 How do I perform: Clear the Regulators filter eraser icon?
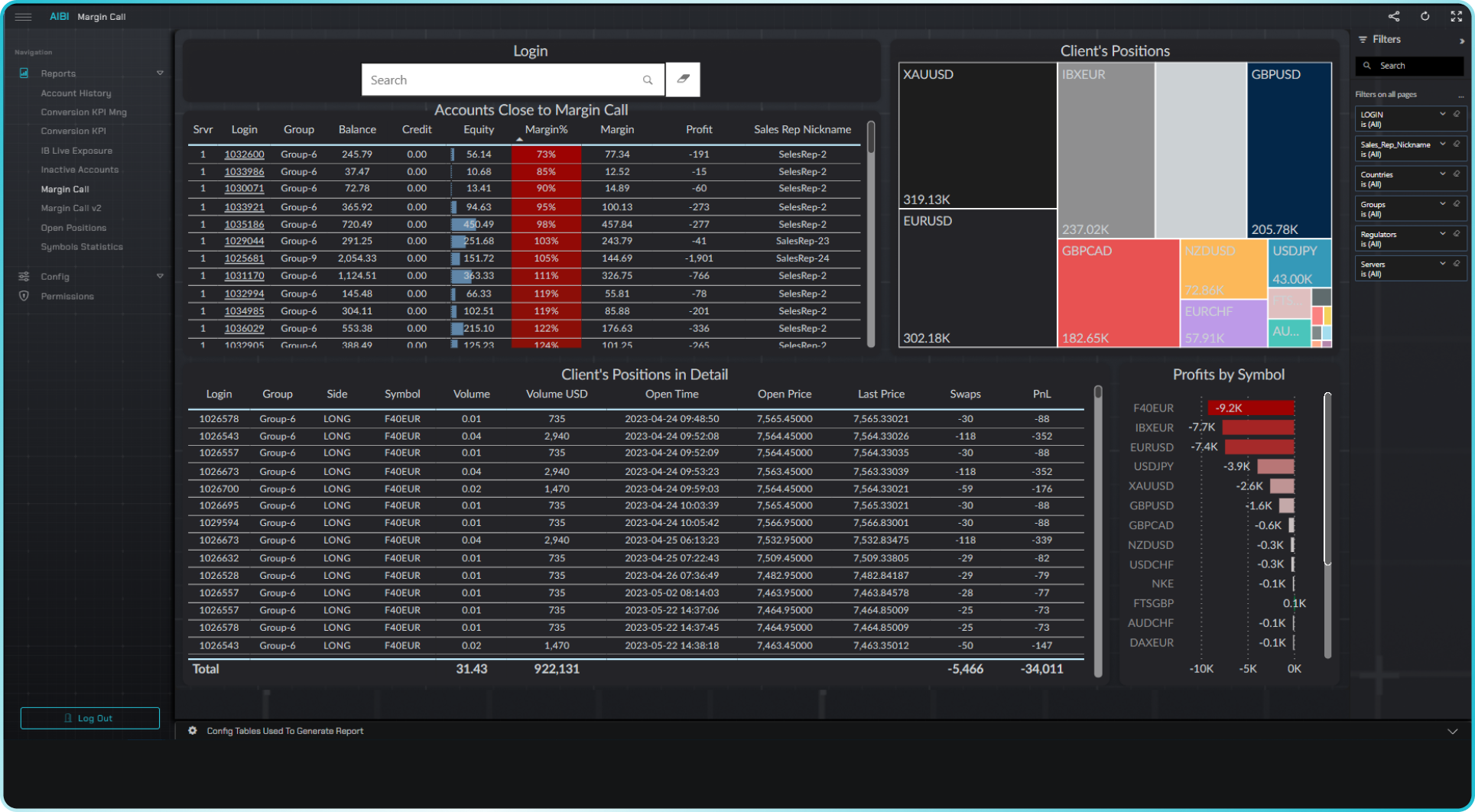[1457, 233]
